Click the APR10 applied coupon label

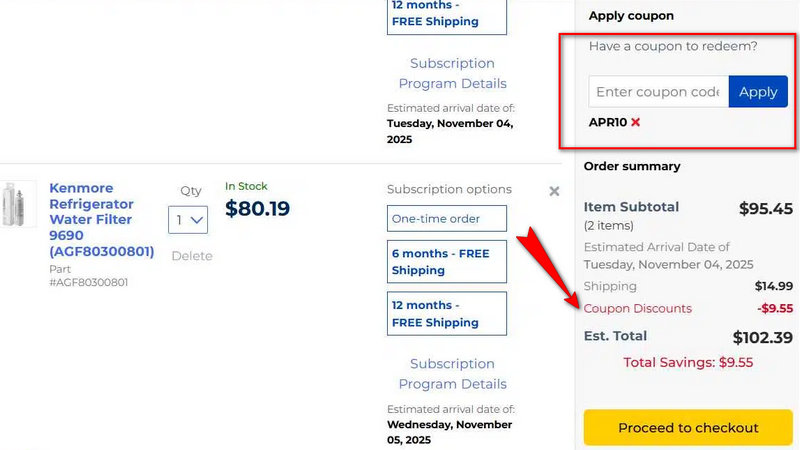point(607,122)
